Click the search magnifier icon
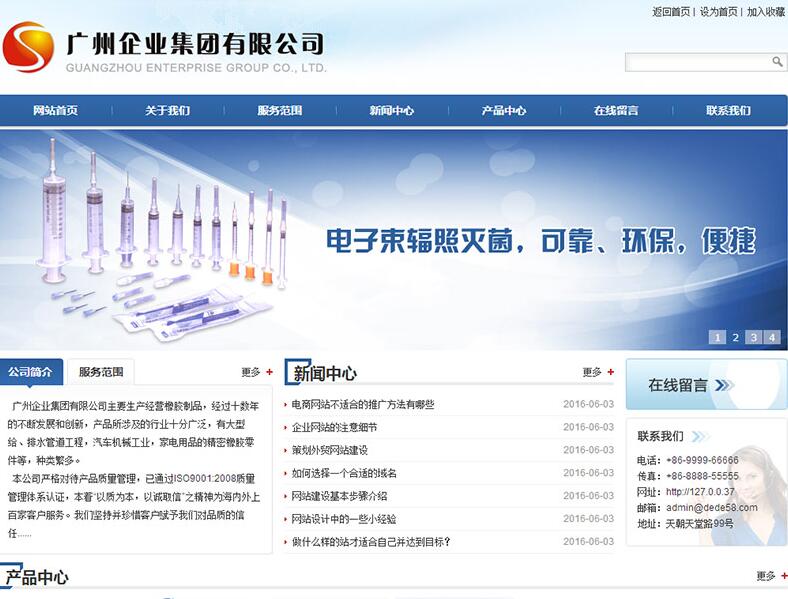Image resolution: width=788 pixels, height=599 pixels. pyautogui.click(x=777, y=62)
